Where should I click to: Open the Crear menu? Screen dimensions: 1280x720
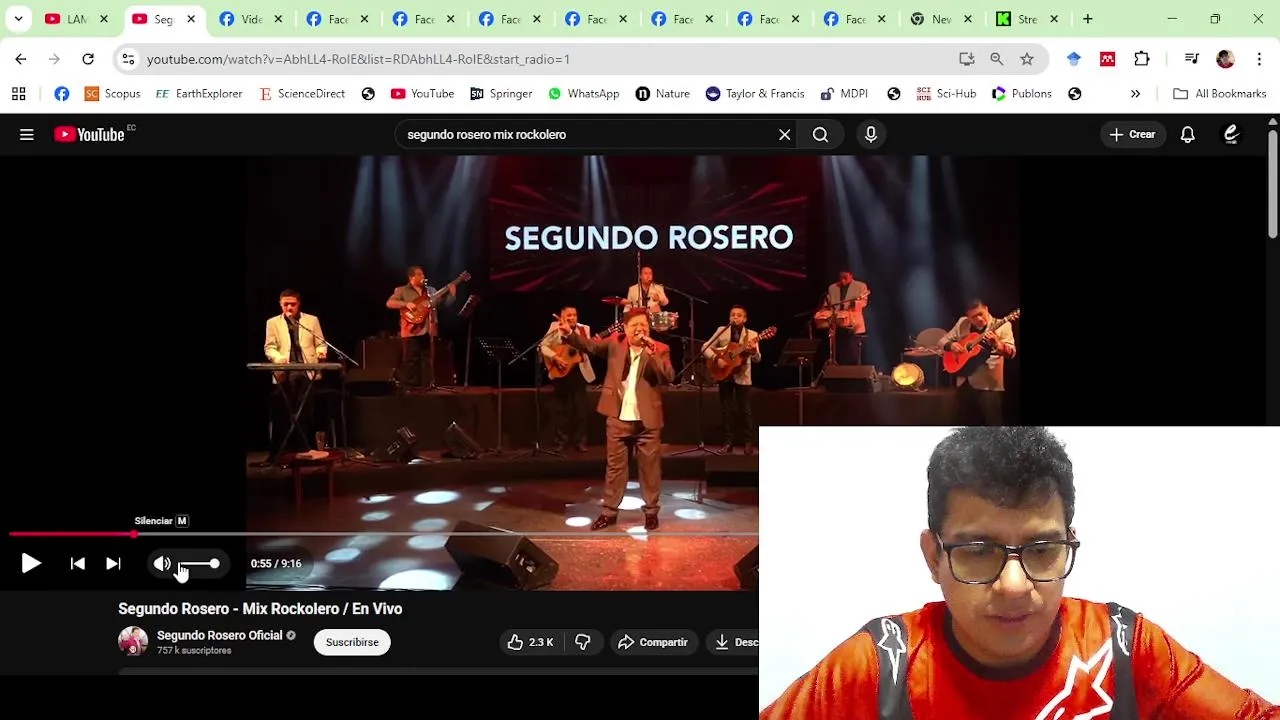pyautogui.click(x=1132, y=134)
